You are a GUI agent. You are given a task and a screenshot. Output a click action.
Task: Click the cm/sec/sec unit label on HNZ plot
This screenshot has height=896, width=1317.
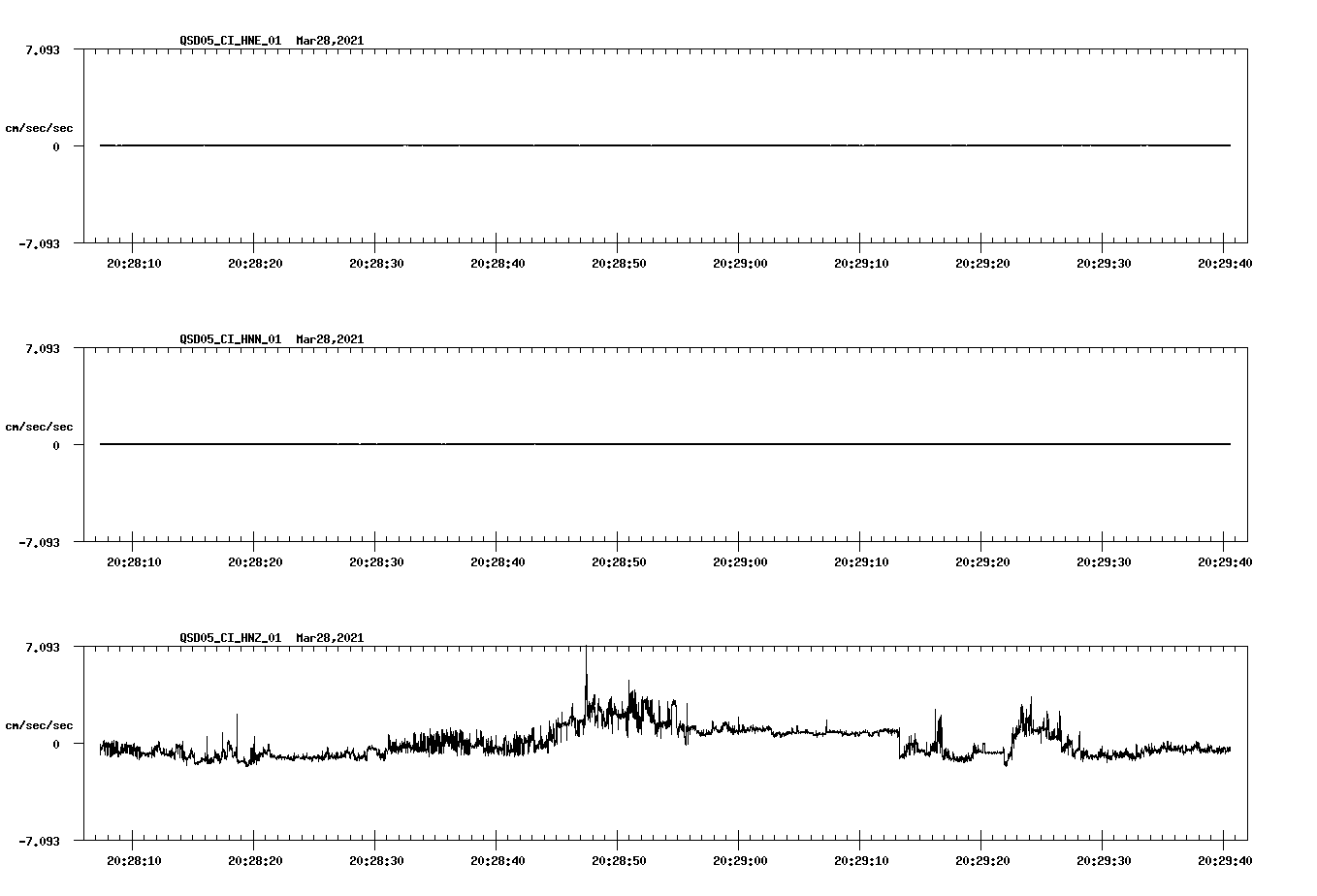(40, 724)
